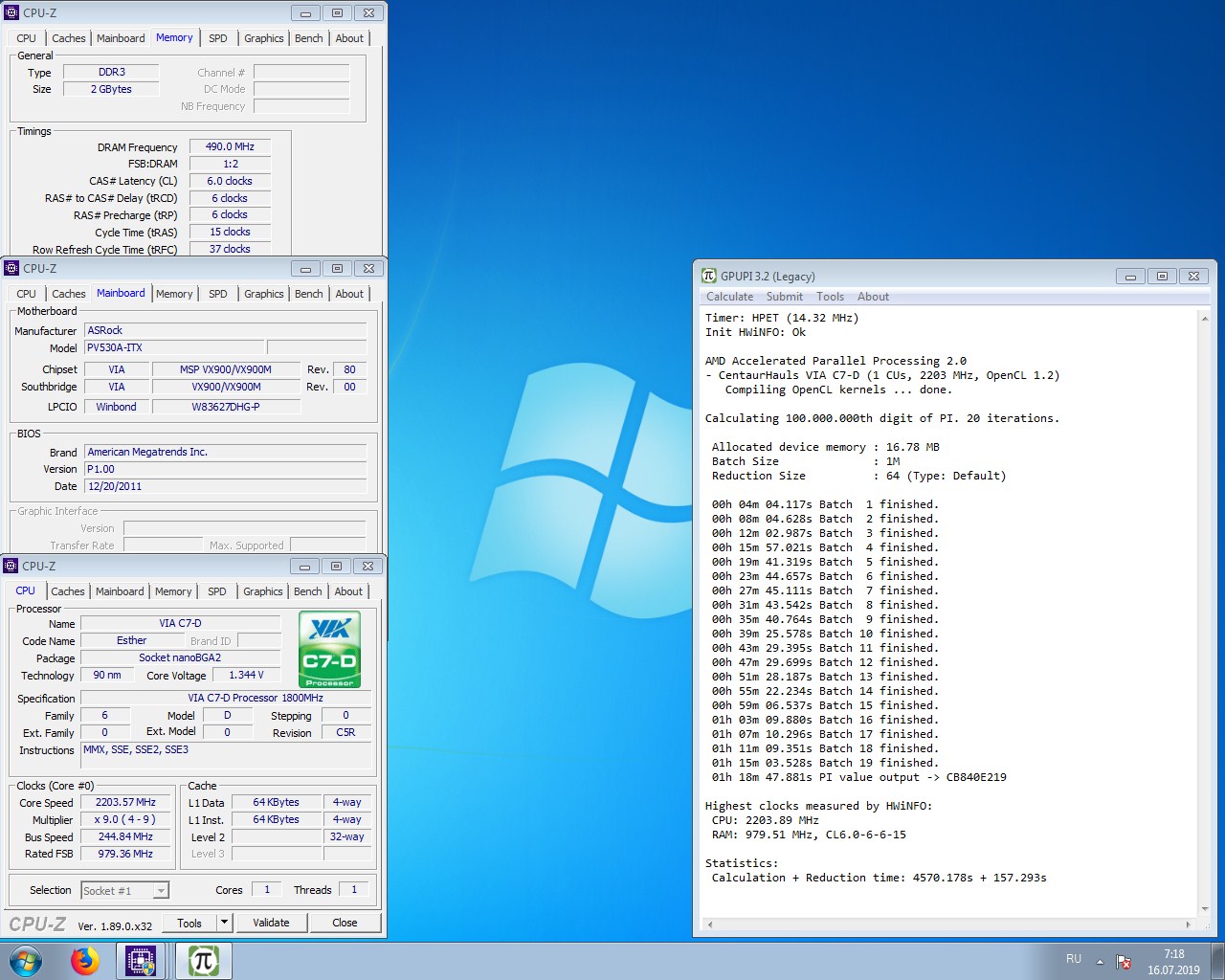Click the PV530A-ITX model field
The width and height of the screenshot is (1225, 980).
click(x=174, y=347)
